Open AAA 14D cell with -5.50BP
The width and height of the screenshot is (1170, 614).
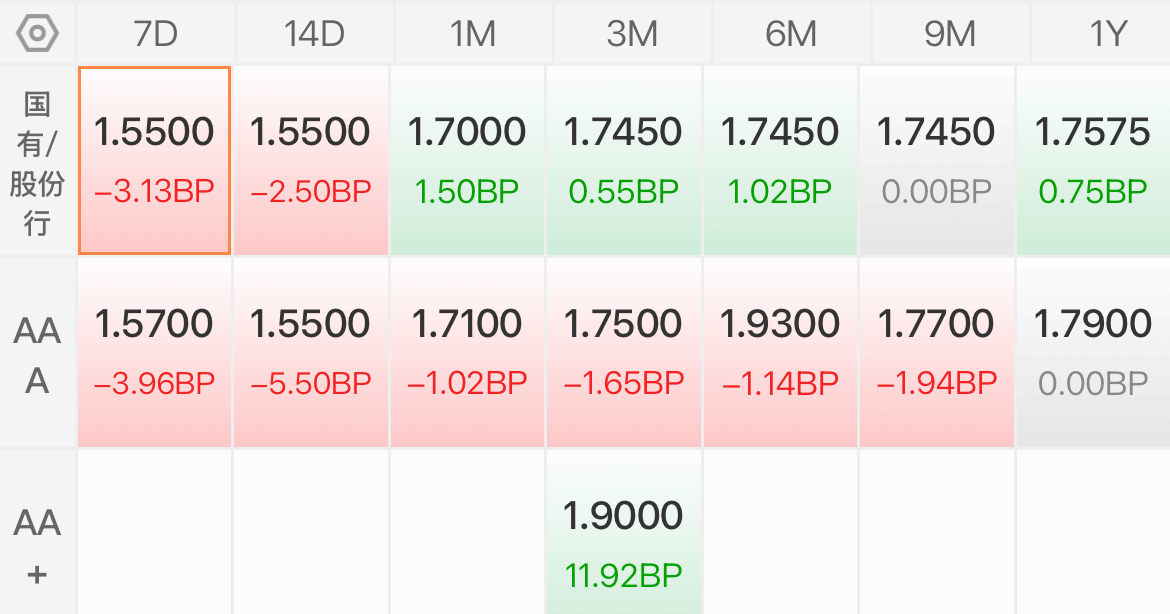coord(311,352)
